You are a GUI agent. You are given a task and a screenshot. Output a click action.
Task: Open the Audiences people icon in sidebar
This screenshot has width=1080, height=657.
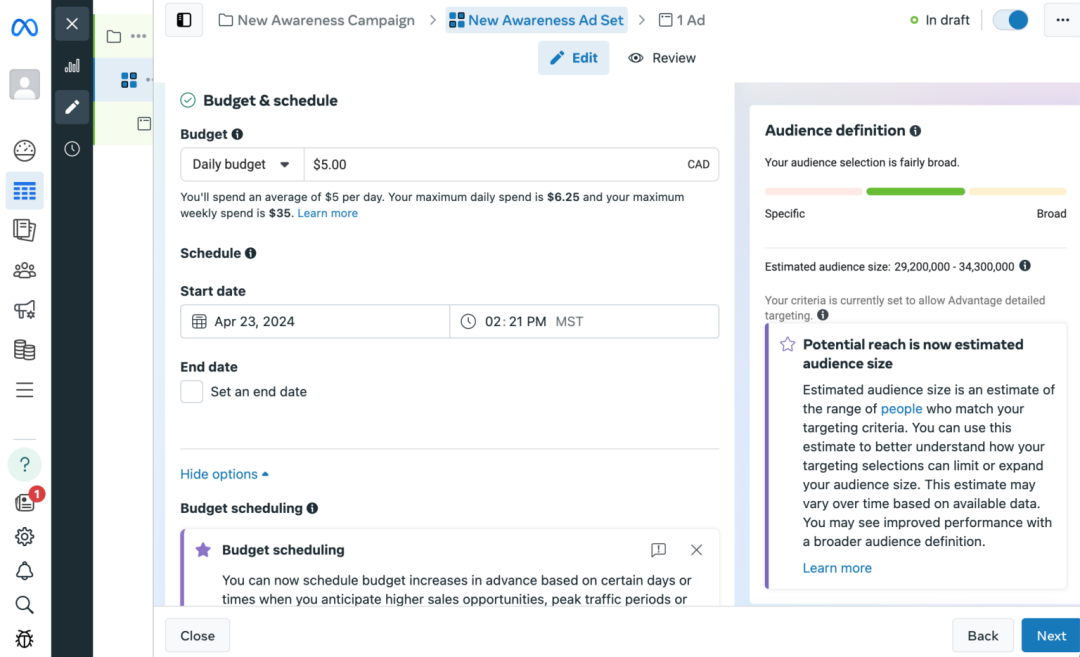click(x=25, y=270)
